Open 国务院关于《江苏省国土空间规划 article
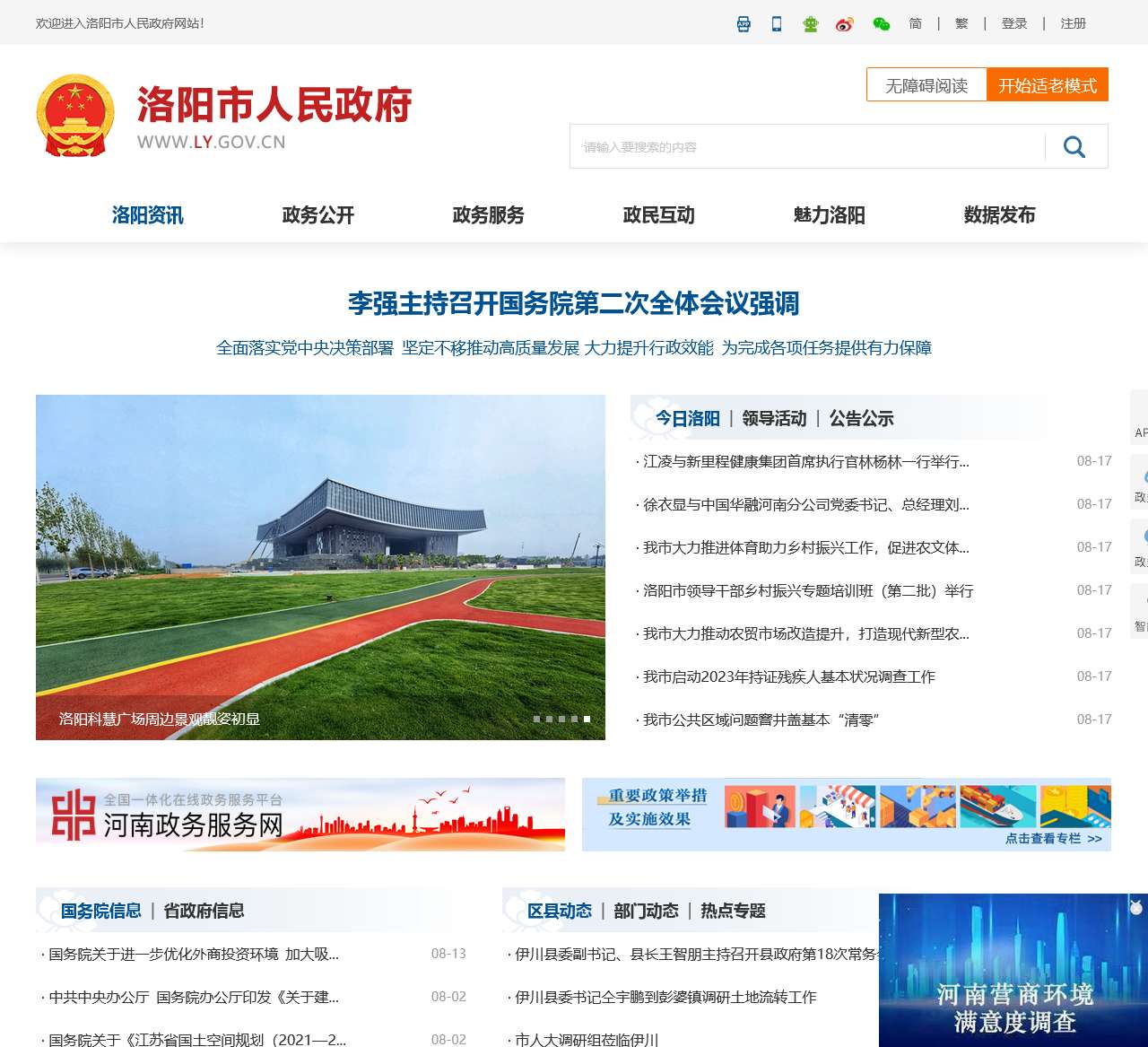This screenshot has height=1047, width=1148. 197,1040
